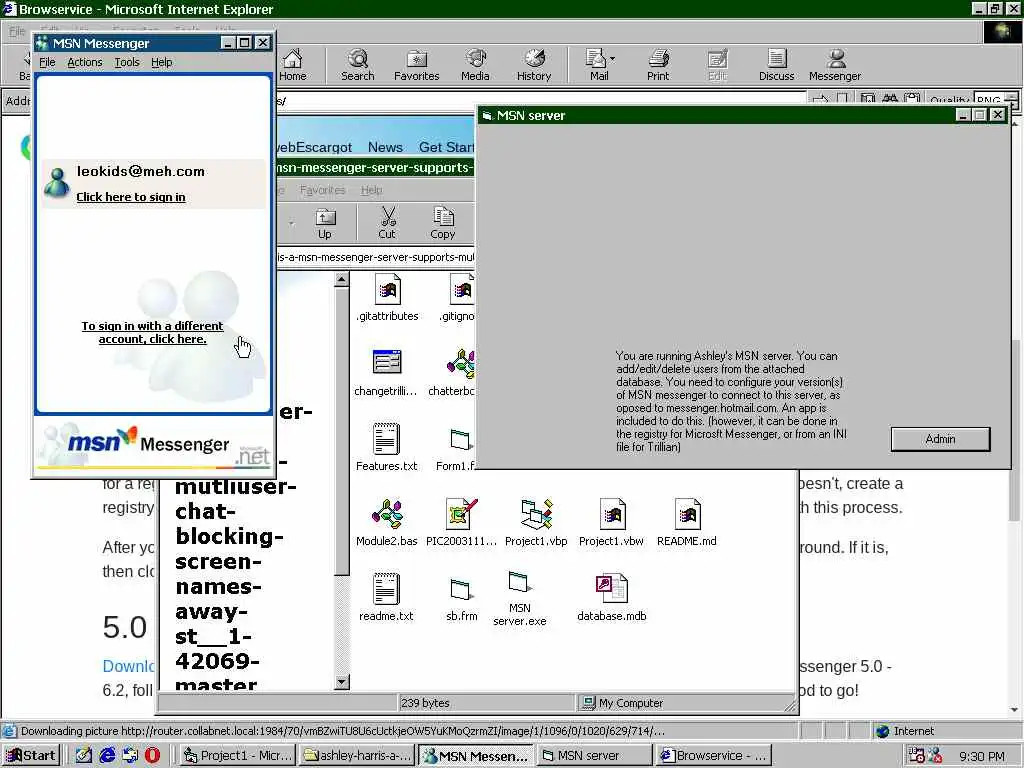
Task: Click the Start button on the taskbar
Action: [31, 756]
